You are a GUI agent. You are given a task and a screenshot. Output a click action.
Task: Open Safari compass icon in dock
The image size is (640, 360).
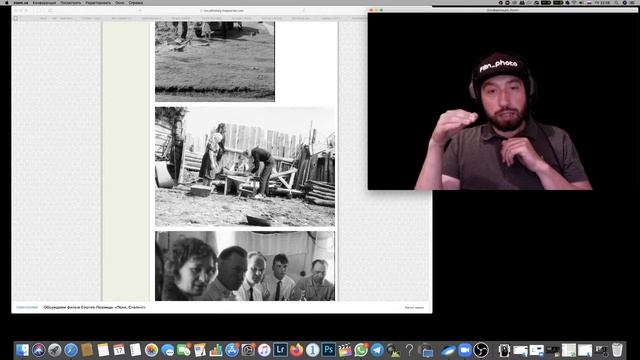(x=71, y=350)
